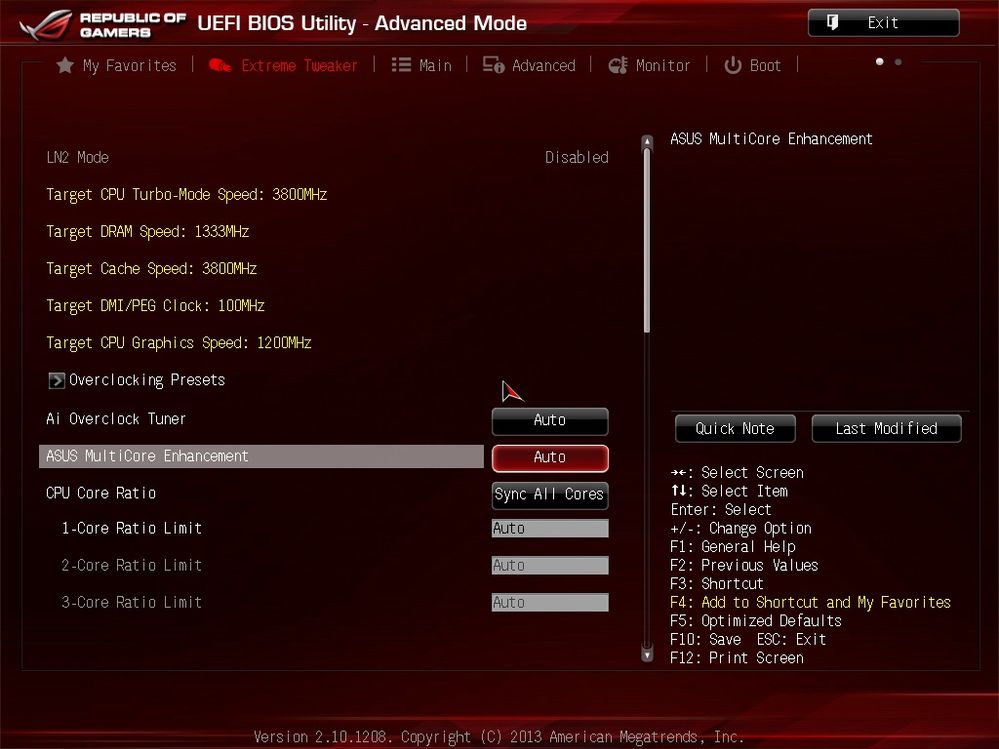Screen dimensions: 999x749
Task: Click the Overclocking Presets label
Action: 147,380
